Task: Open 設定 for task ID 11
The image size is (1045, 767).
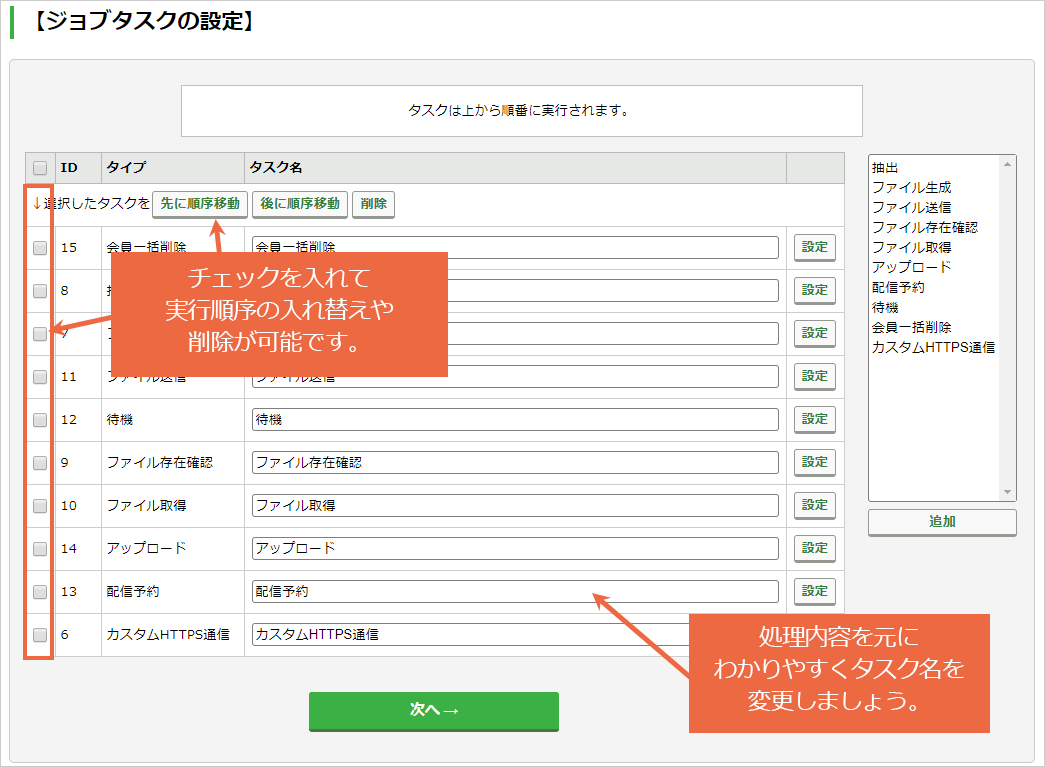Action: click(814, 377)
